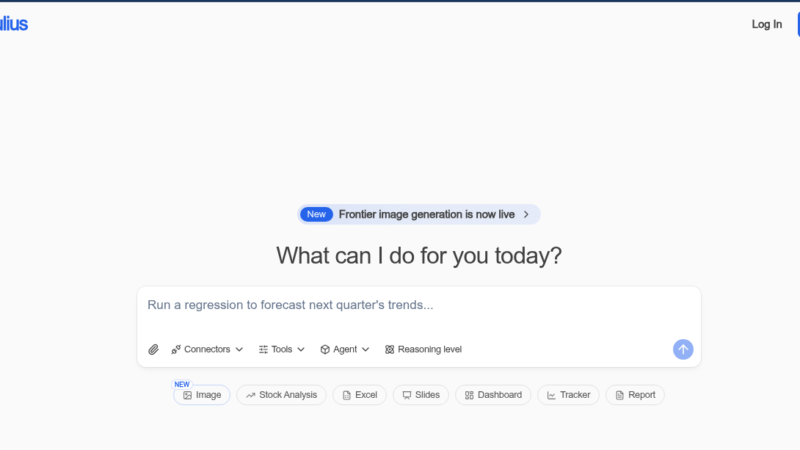The image size is (800, 450).
Task: Click the Connectors chevron arrow
Action: pos(239,349)
